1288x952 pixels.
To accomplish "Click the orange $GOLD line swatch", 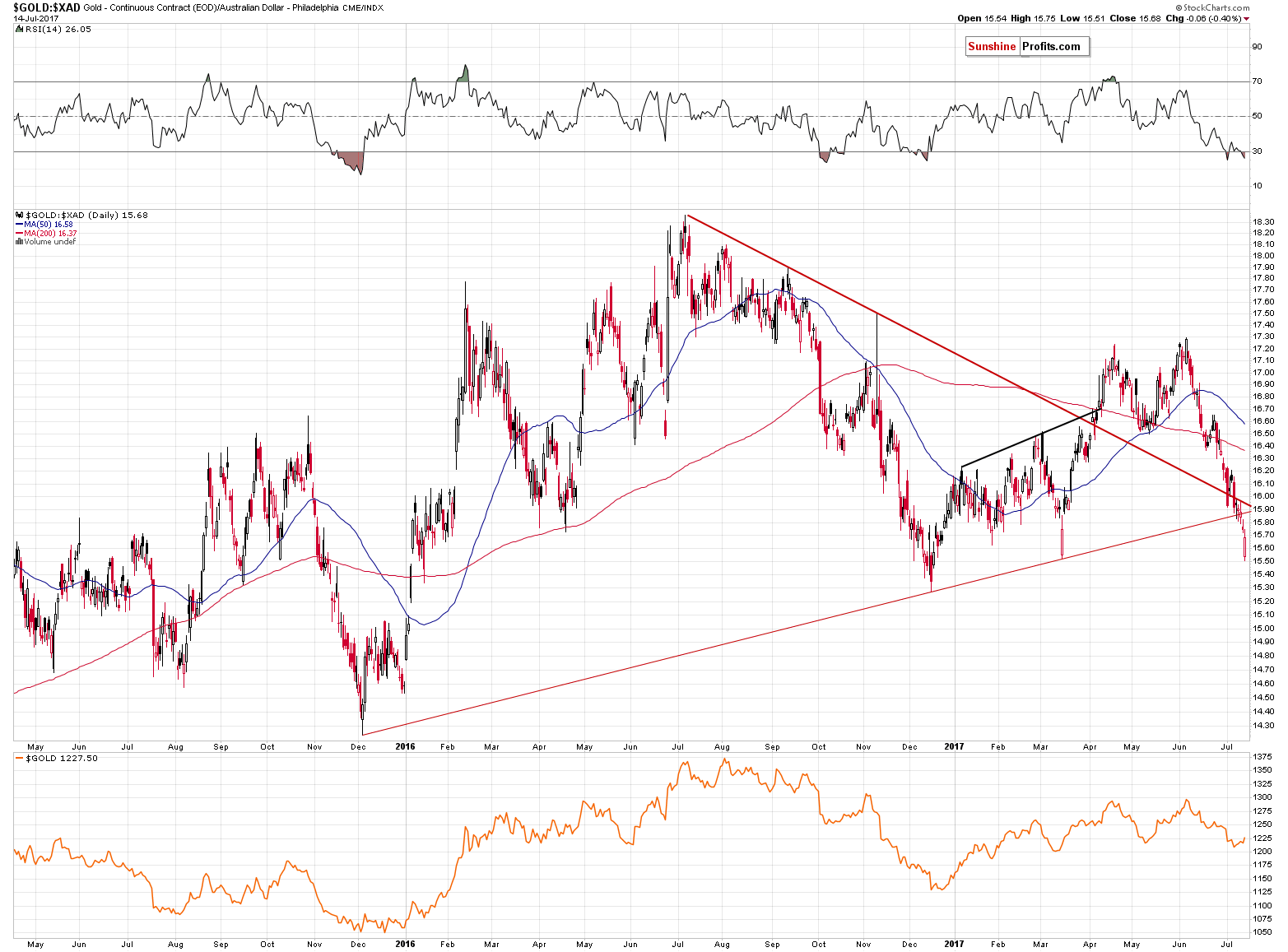I will (20, 758).
